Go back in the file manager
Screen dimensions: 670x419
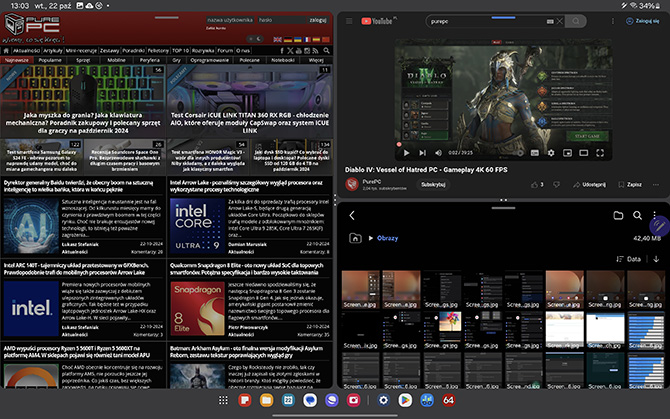pyautogui.click(x=352, y=215)
